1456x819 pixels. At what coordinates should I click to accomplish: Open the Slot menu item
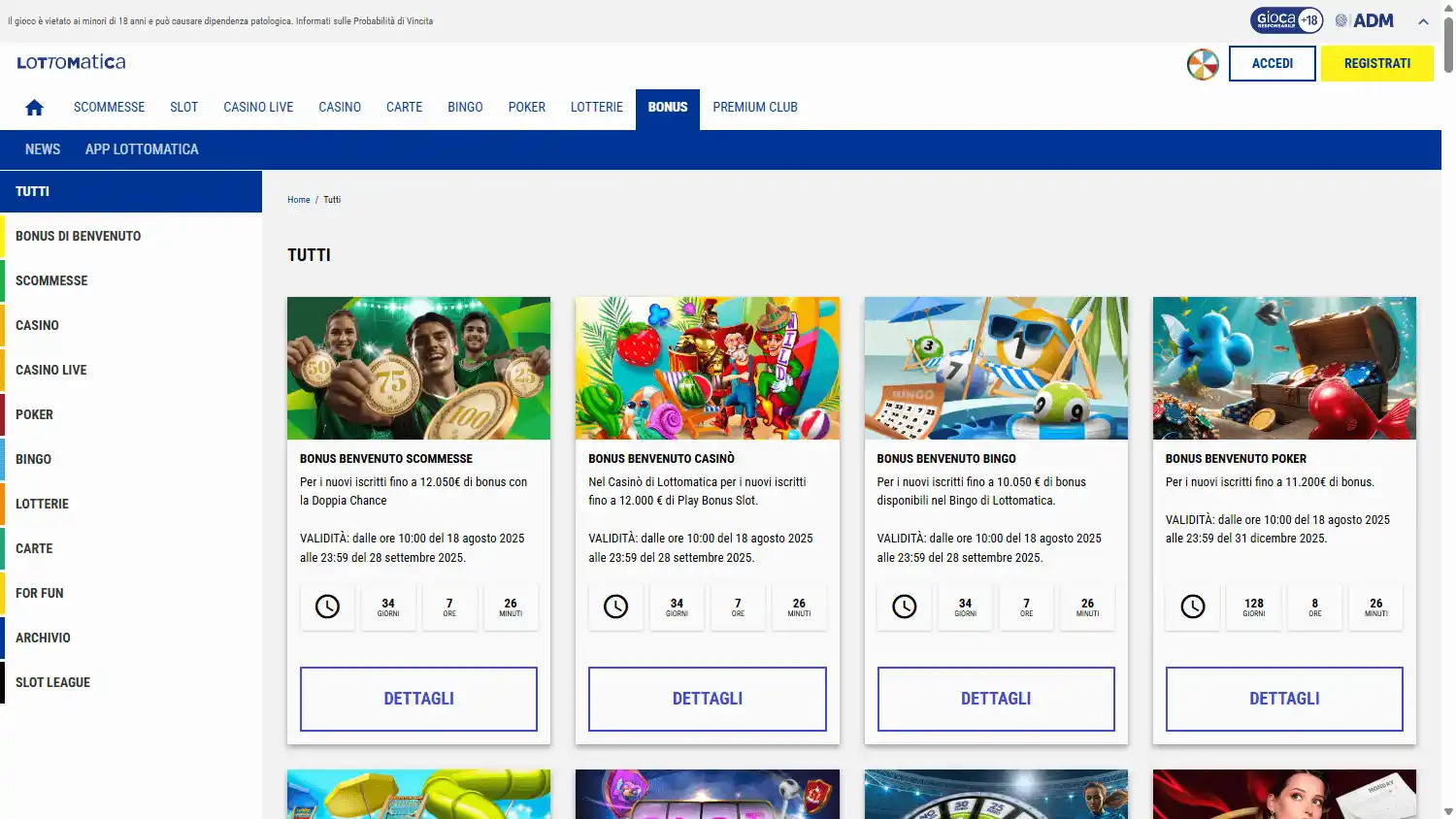click(x=183, y=108)
